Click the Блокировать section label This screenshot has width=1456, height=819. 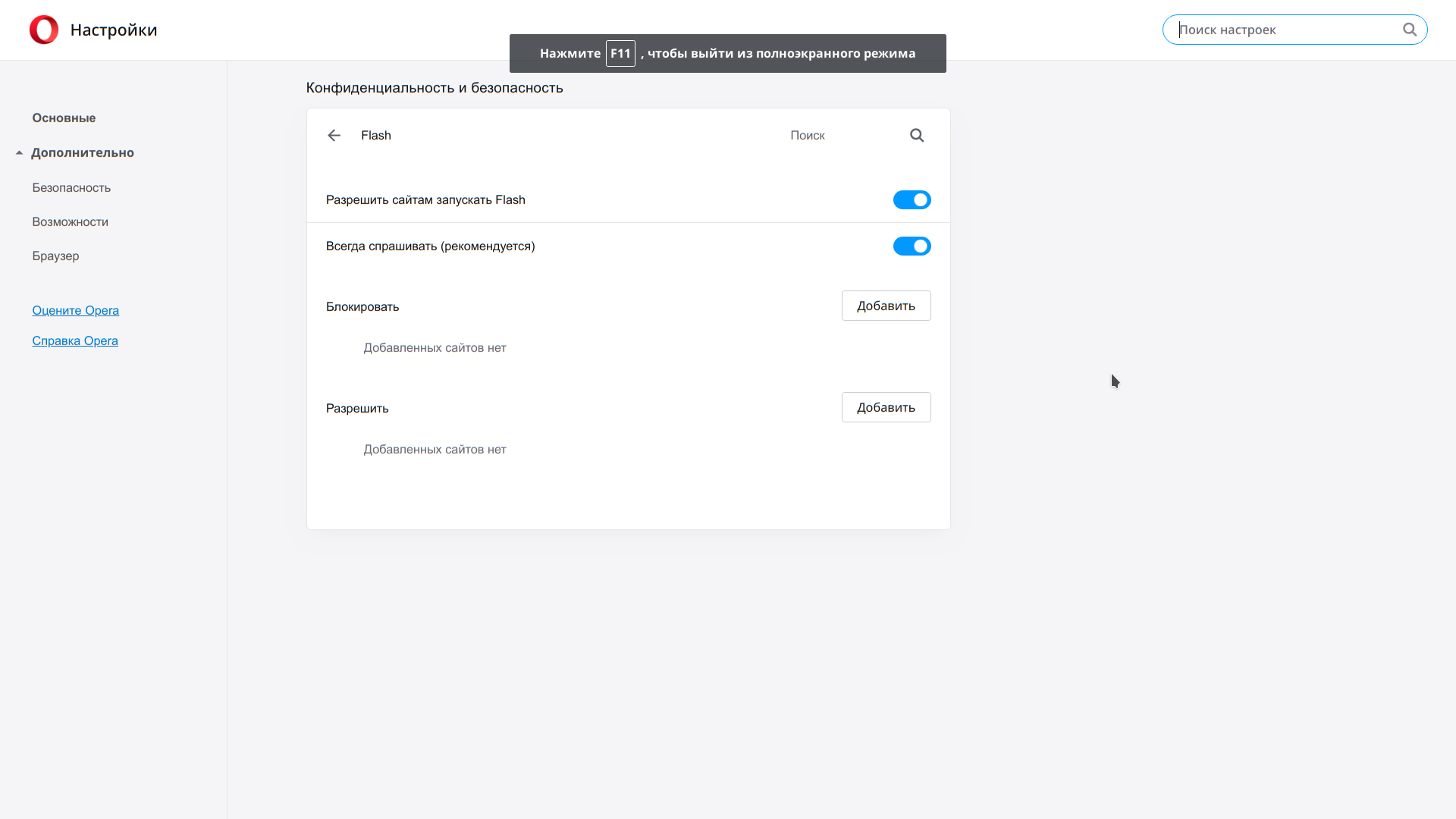point(362,306)
